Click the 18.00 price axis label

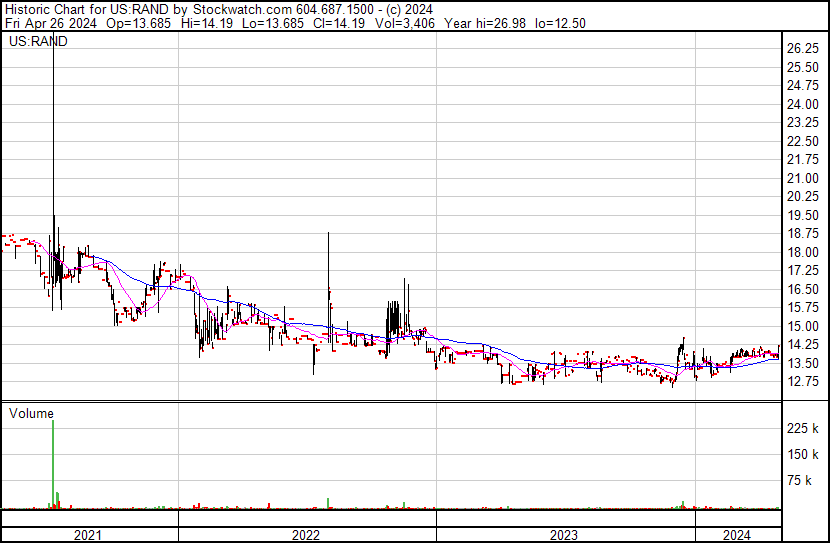(803, 252)
